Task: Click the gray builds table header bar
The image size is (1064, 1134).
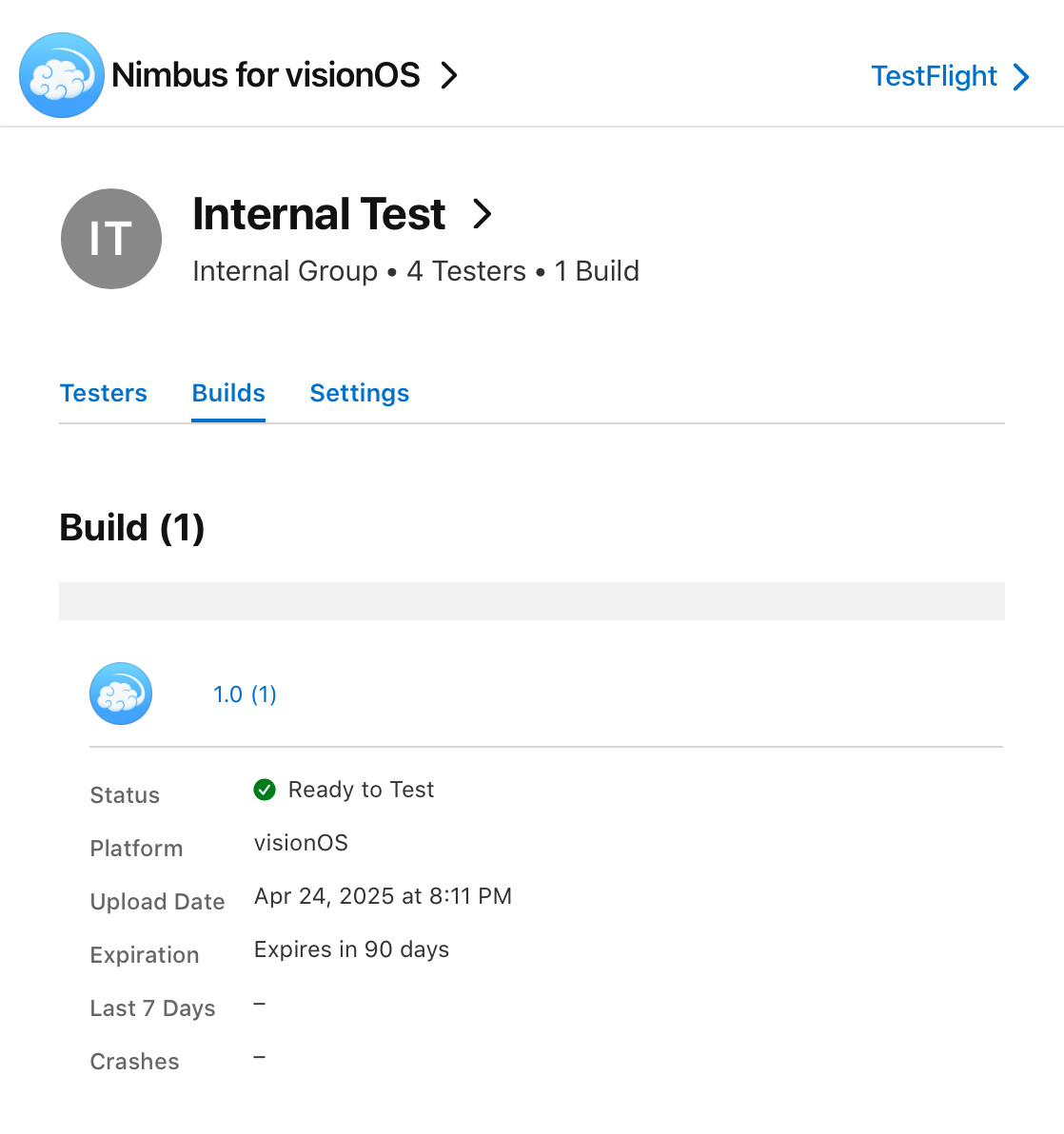Action: click(532, 601)
